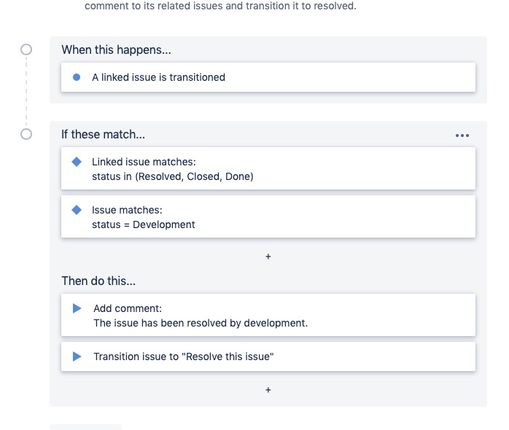Click arrow icon beside Transition issue
The image size is (509, 430).
[x=77, y=356]
